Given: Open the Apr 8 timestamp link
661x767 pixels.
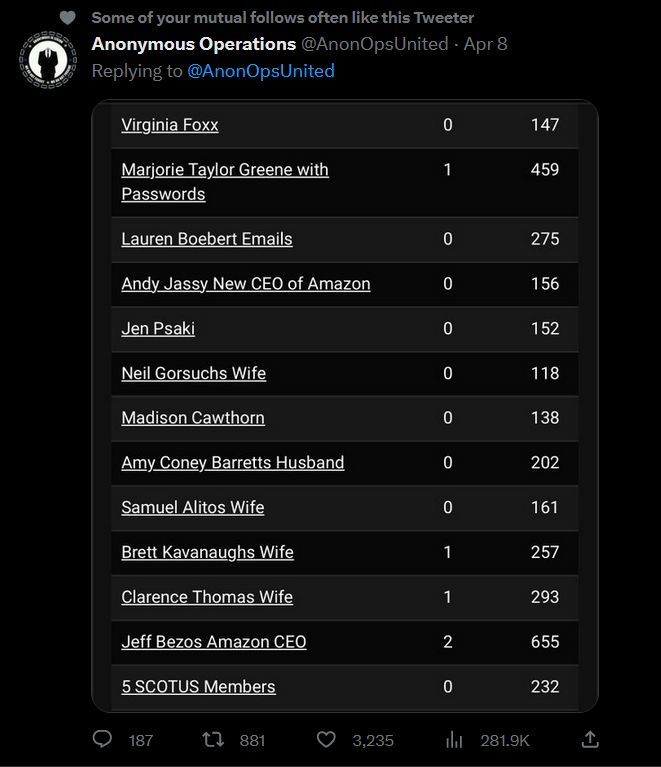Looking at the screenshot, I should [485, 44].
